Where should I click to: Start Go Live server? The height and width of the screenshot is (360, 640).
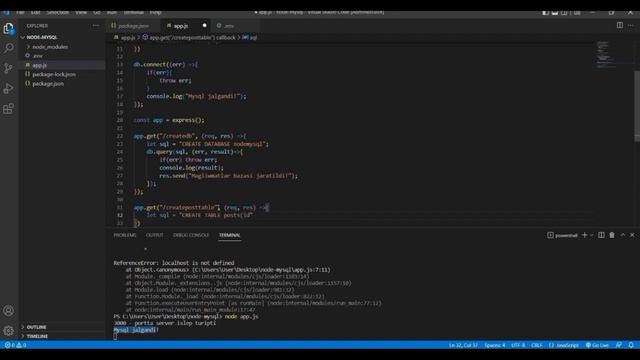pos(597,345)
